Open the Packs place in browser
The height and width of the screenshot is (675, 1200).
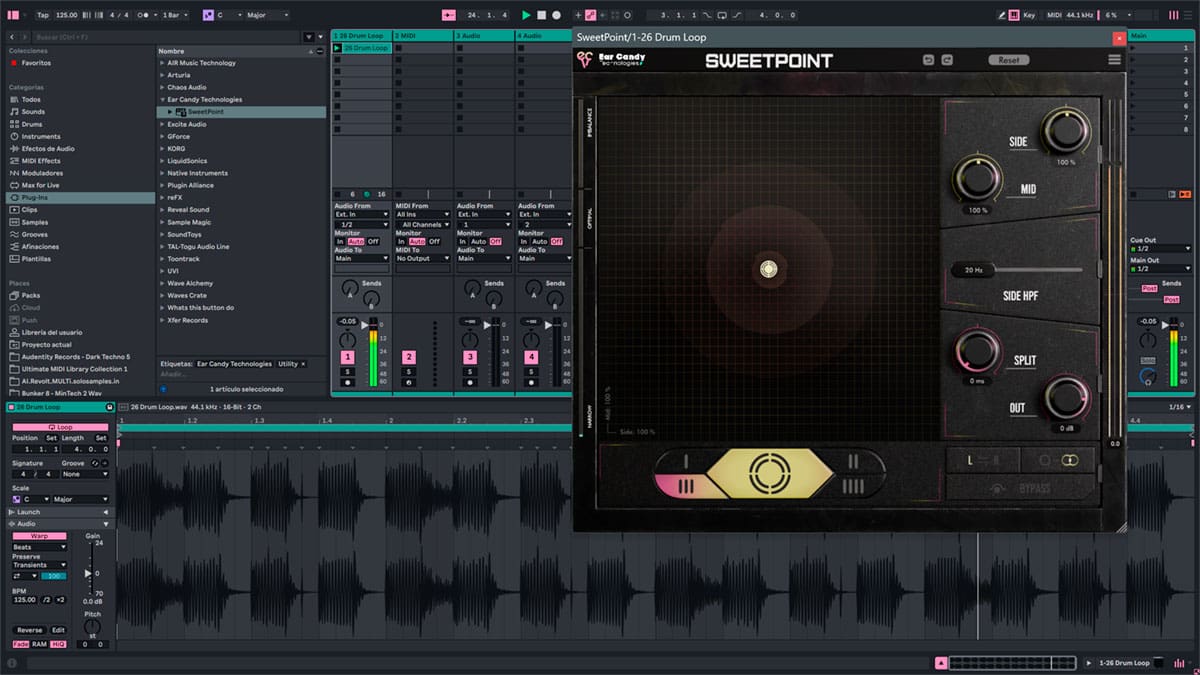(31, 295)
